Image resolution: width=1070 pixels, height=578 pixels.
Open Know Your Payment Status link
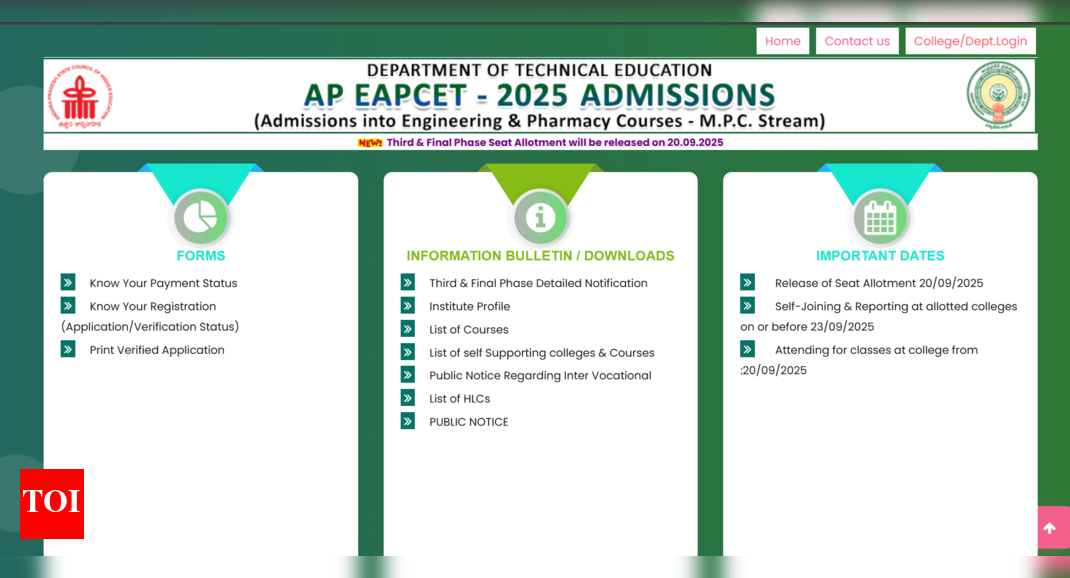(x=163, y=283)
